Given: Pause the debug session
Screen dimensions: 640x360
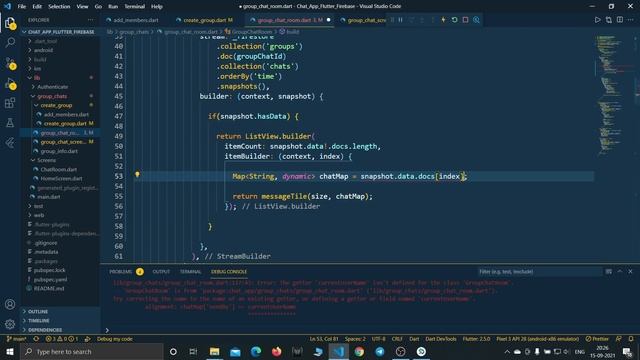Looking at the screenshot, I should (x=400, y=20).
